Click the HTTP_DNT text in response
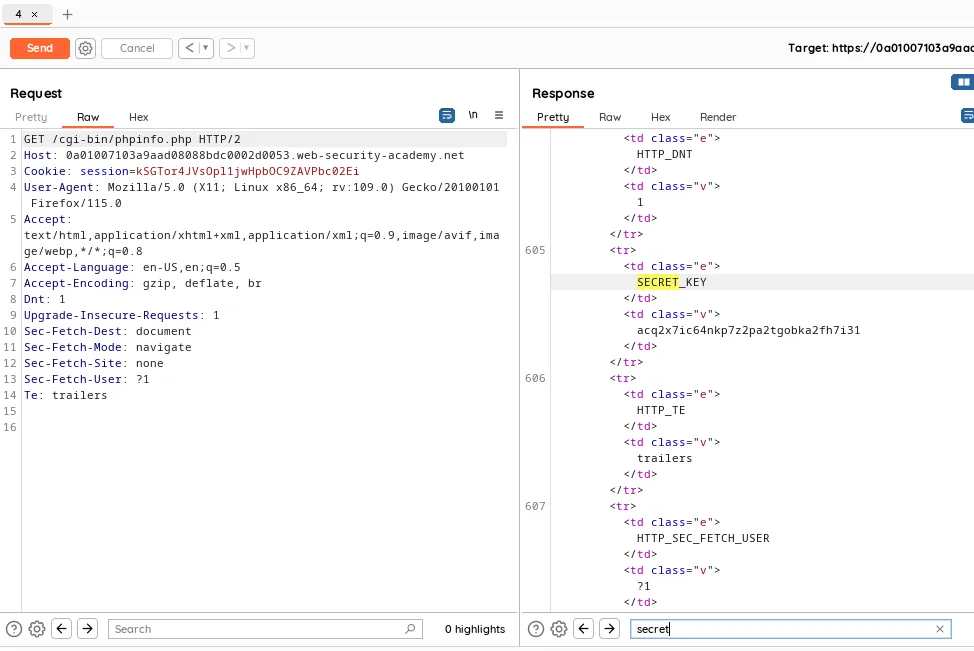974x651 pixels. point(665,154)
